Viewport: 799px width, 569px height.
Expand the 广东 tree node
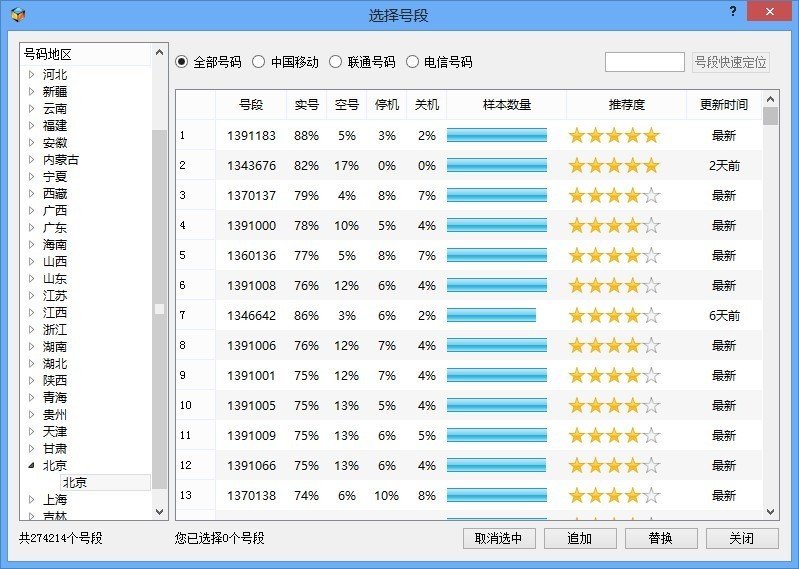pyautogui.click(x=32, y=227)
